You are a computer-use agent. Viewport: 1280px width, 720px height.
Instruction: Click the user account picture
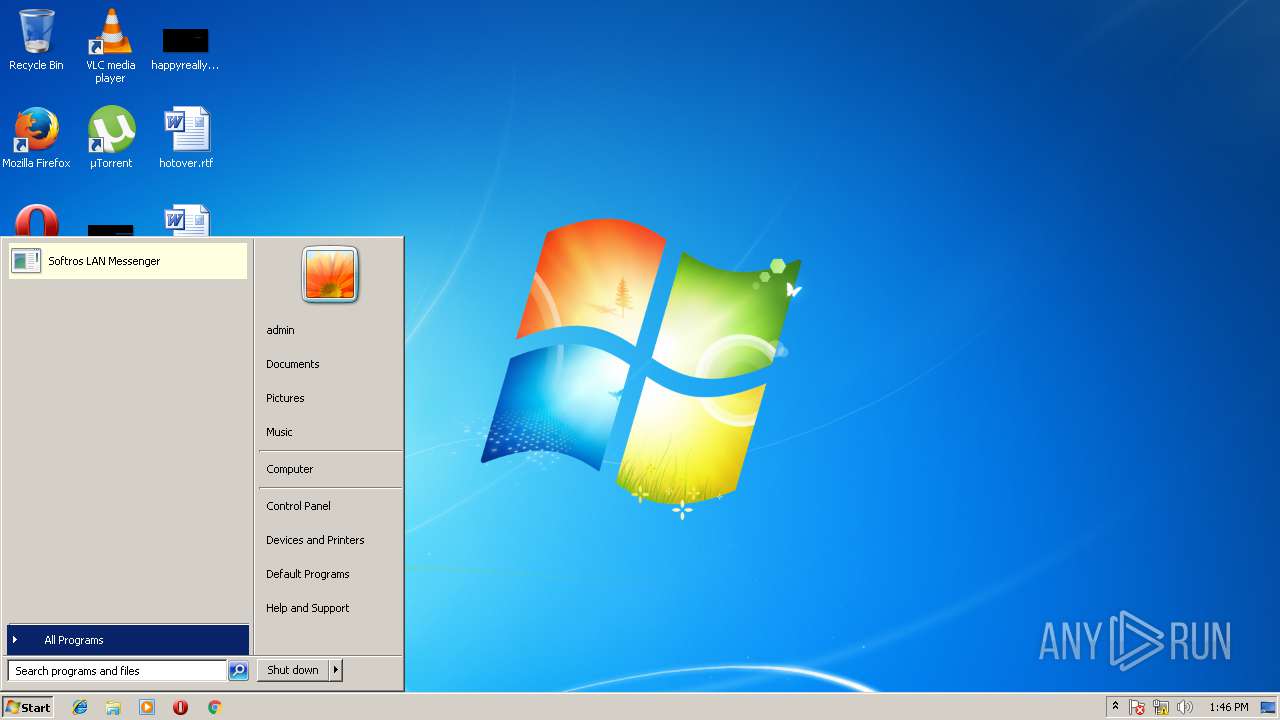pos(330,274)
